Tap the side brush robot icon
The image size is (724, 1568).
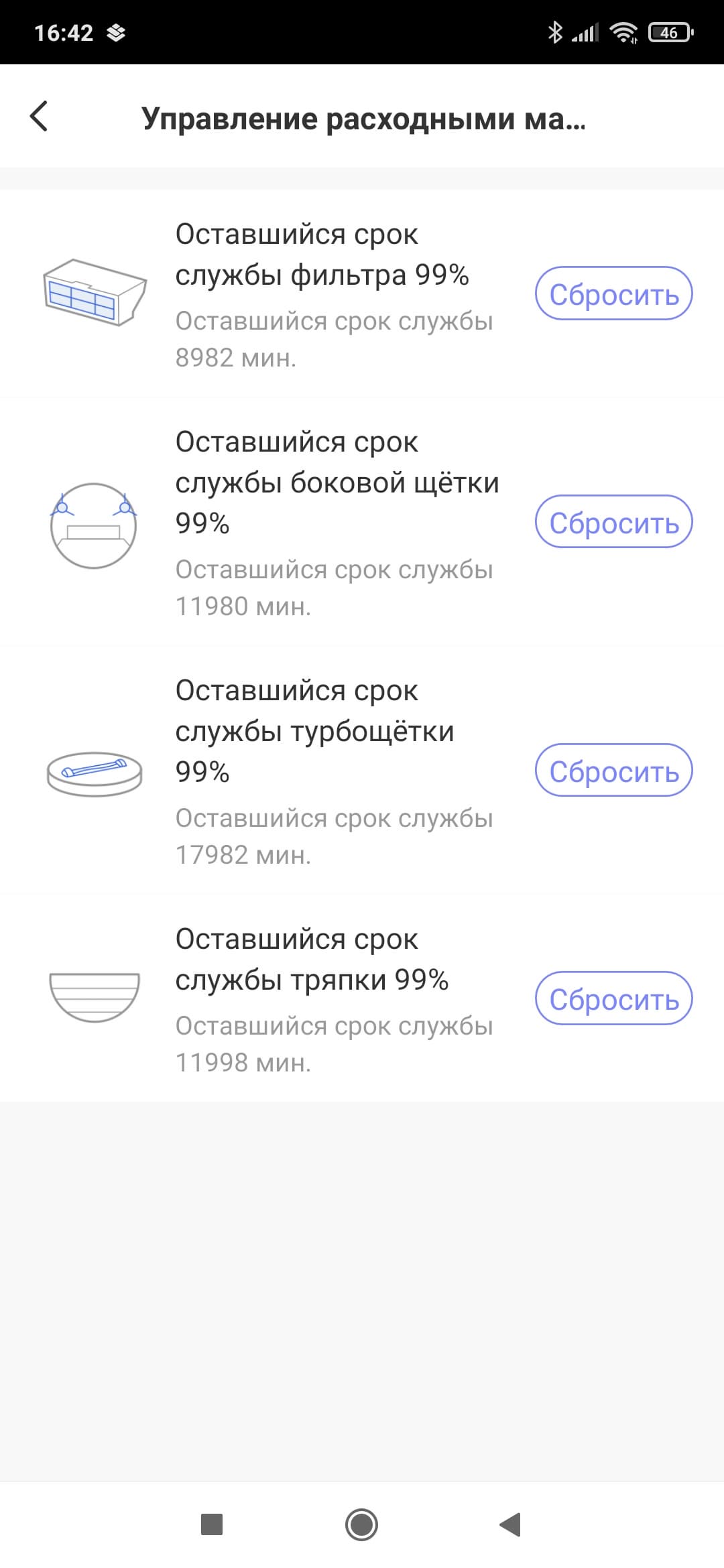pos(94,525)
